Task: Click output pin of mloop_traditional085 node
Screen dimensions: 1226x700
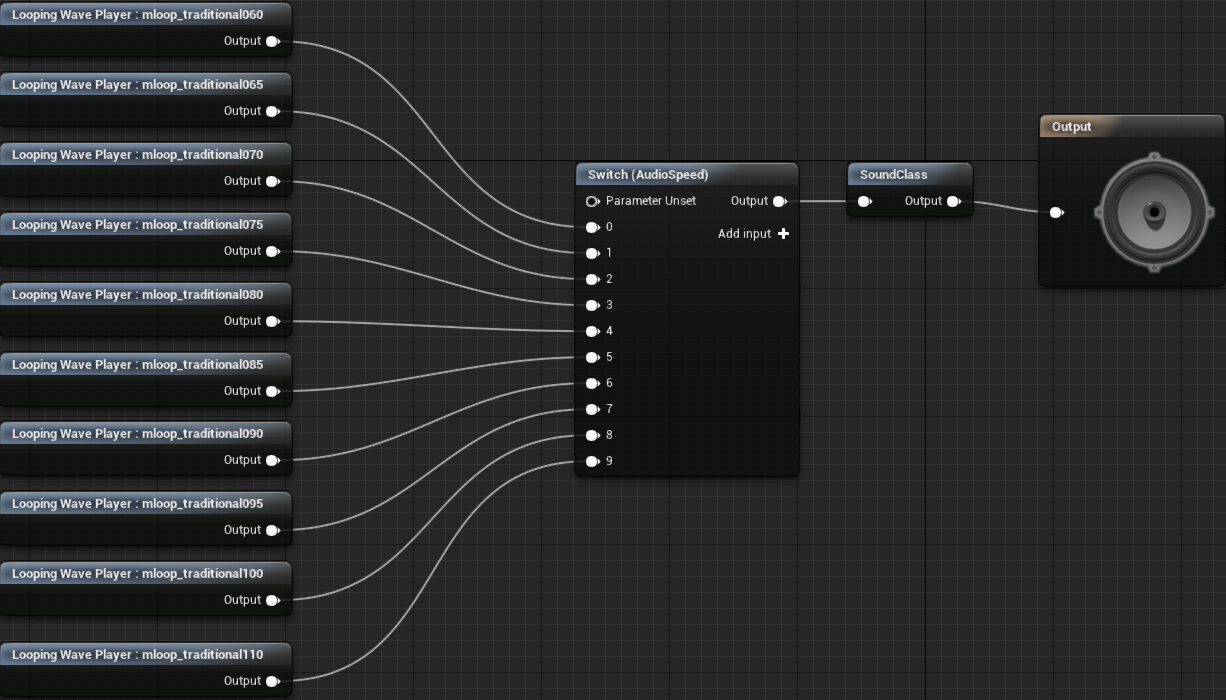Action: [x=272, y=391]
